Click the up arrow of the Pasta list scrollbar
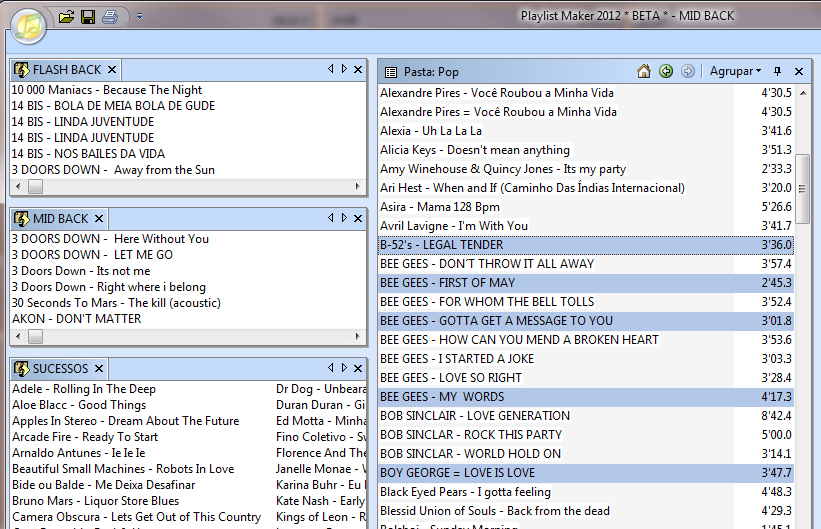The image size is (821, 529). (x=803, y=93)
